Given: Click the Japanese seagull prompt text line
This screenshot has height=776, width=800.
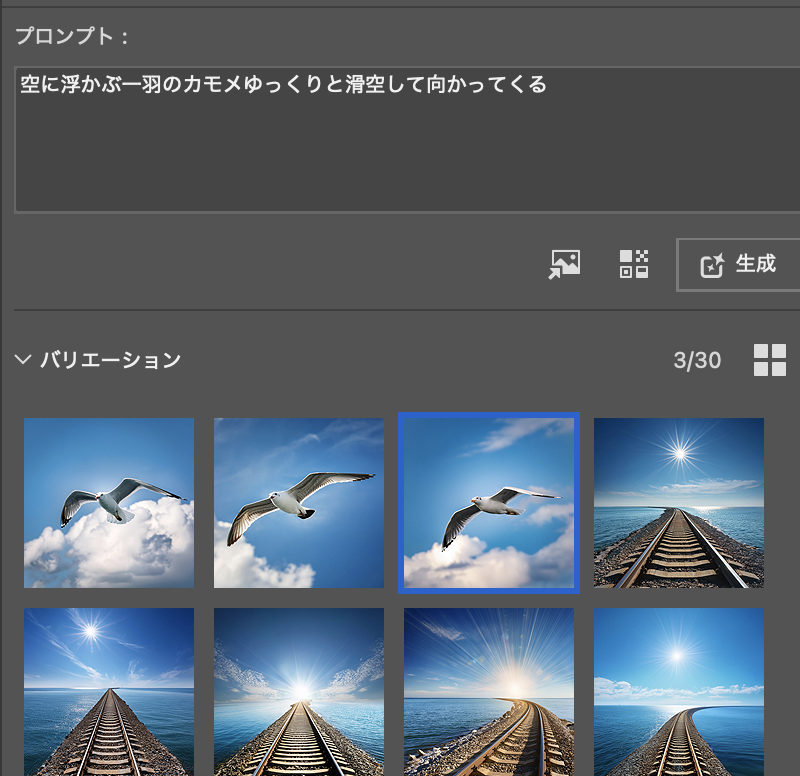Looking at the screenshot, I should tap(283, 85).
